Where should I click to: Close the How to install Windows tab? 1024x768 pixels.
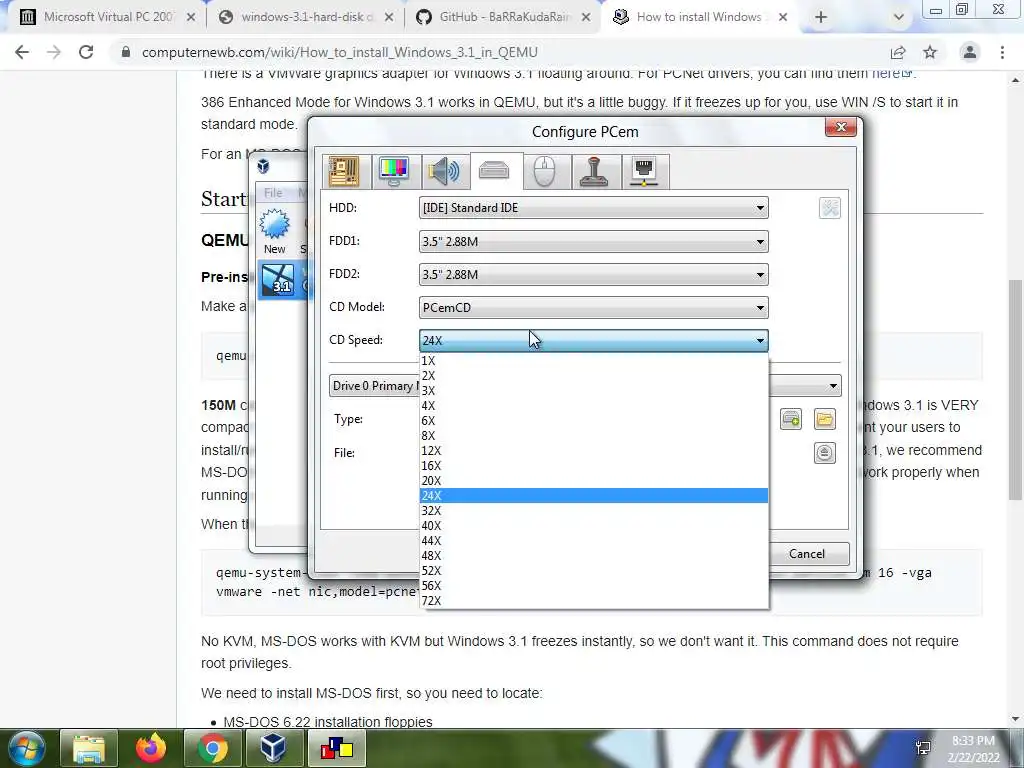(x=783, y=17)
